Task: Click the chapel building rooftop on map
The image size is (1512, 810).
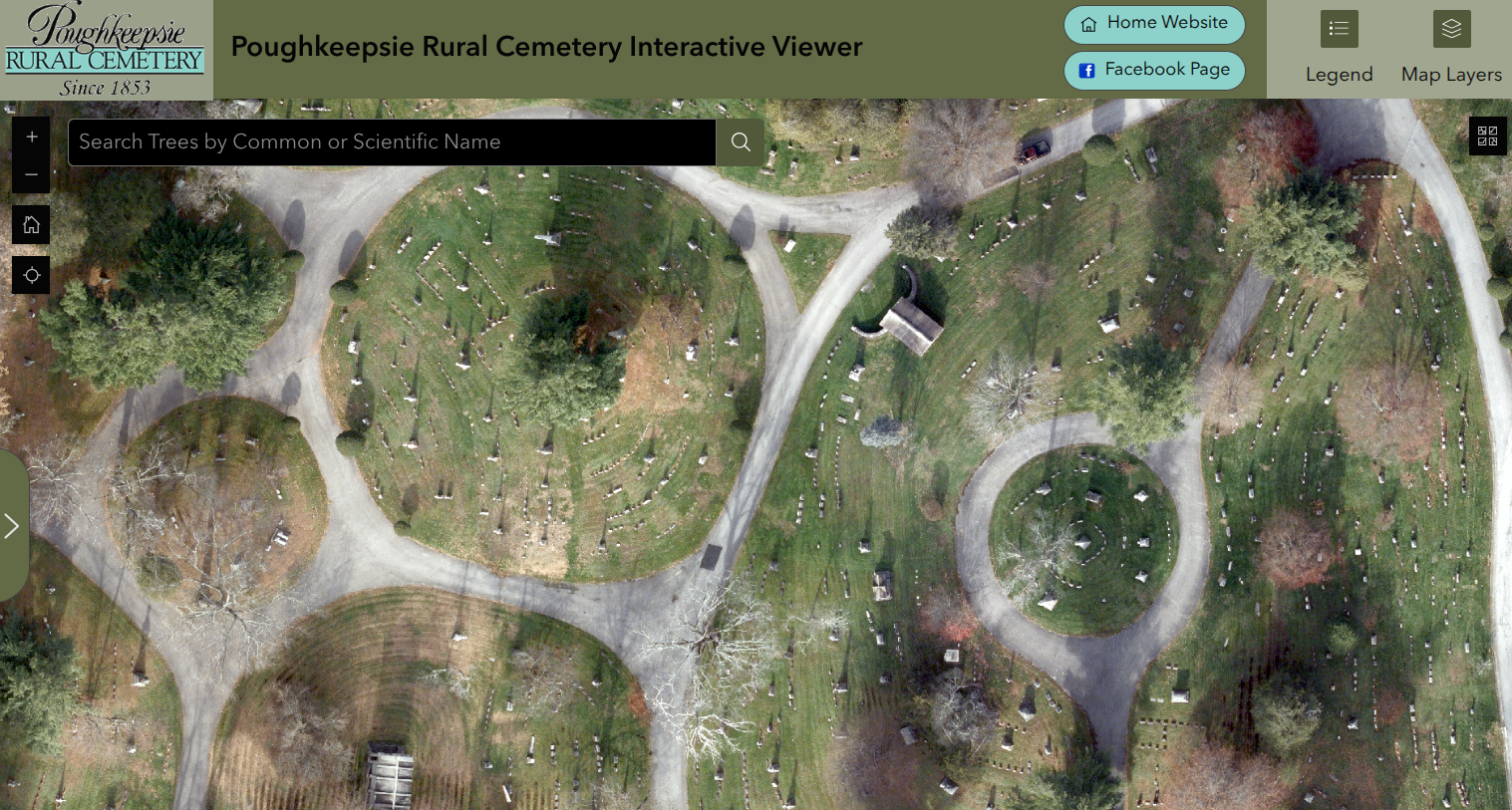Action: point(912,323)
